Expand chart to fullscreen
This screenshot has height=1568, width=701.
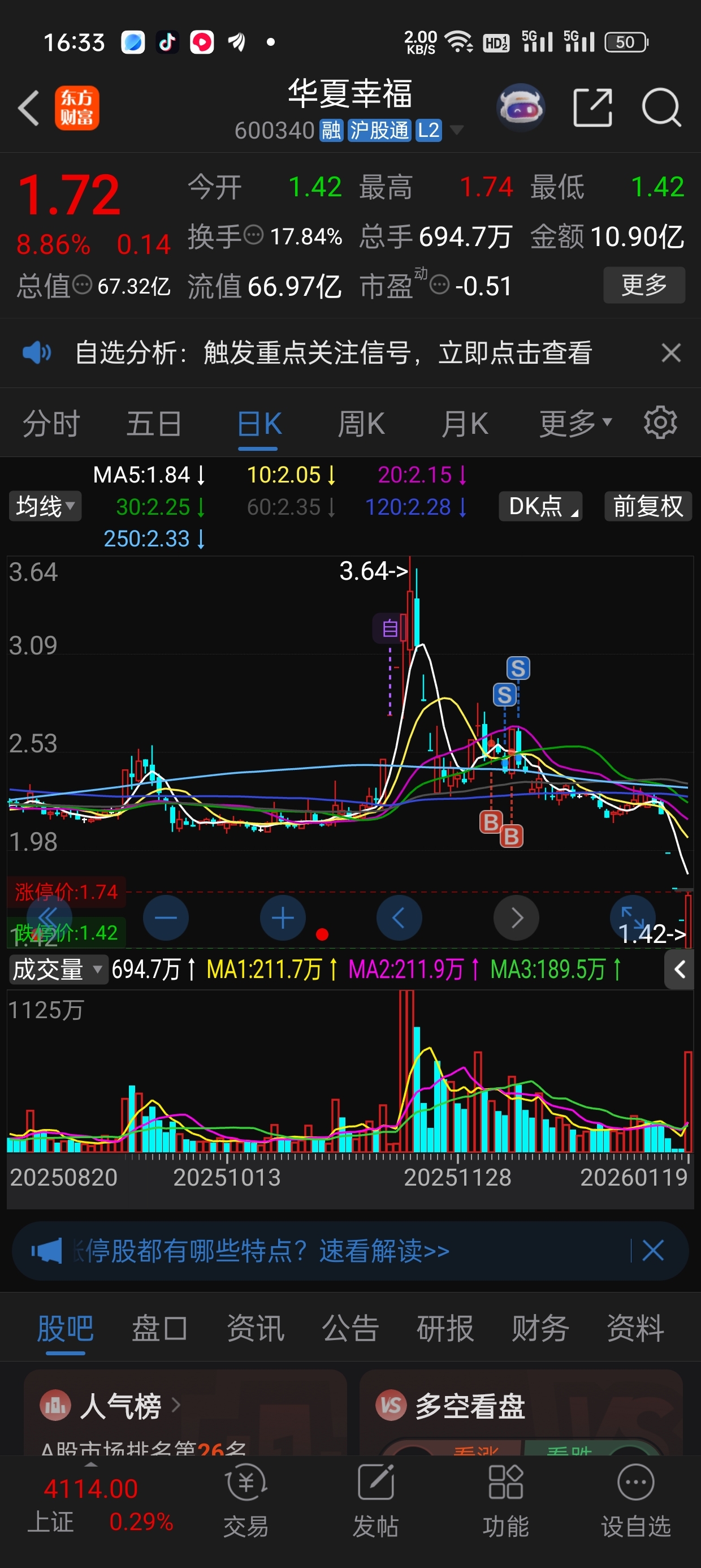[x=633, y=917]
